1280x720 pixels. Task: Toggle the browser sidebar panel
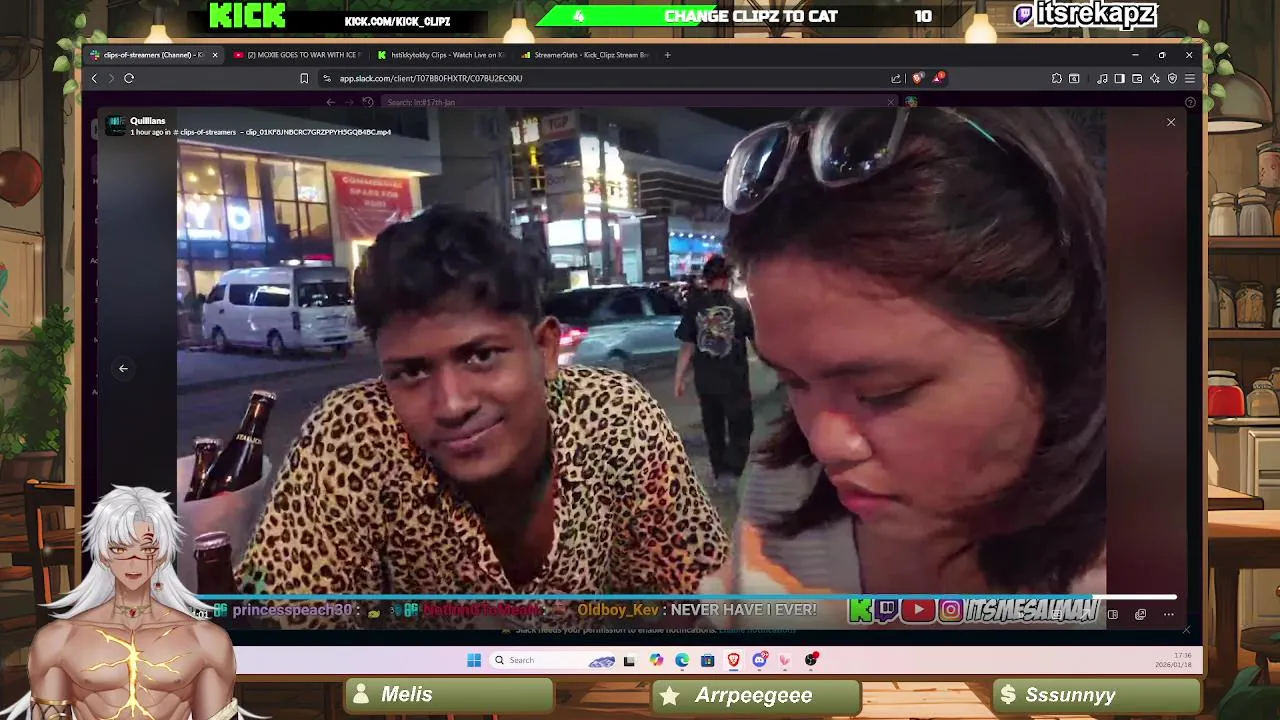click(1120, 78)
